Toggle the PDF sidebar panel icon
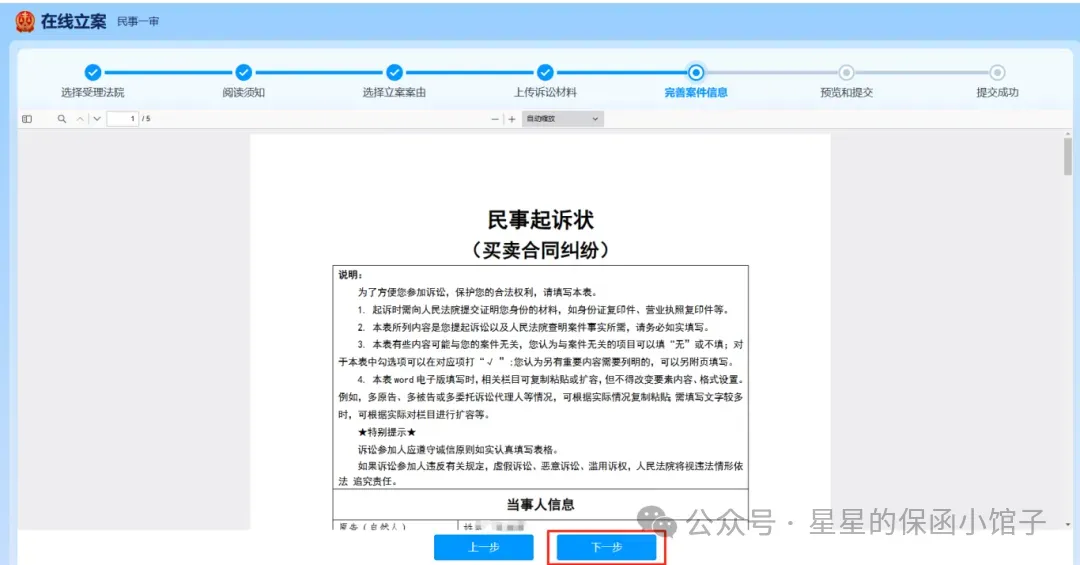 click(x=27, y=119)
